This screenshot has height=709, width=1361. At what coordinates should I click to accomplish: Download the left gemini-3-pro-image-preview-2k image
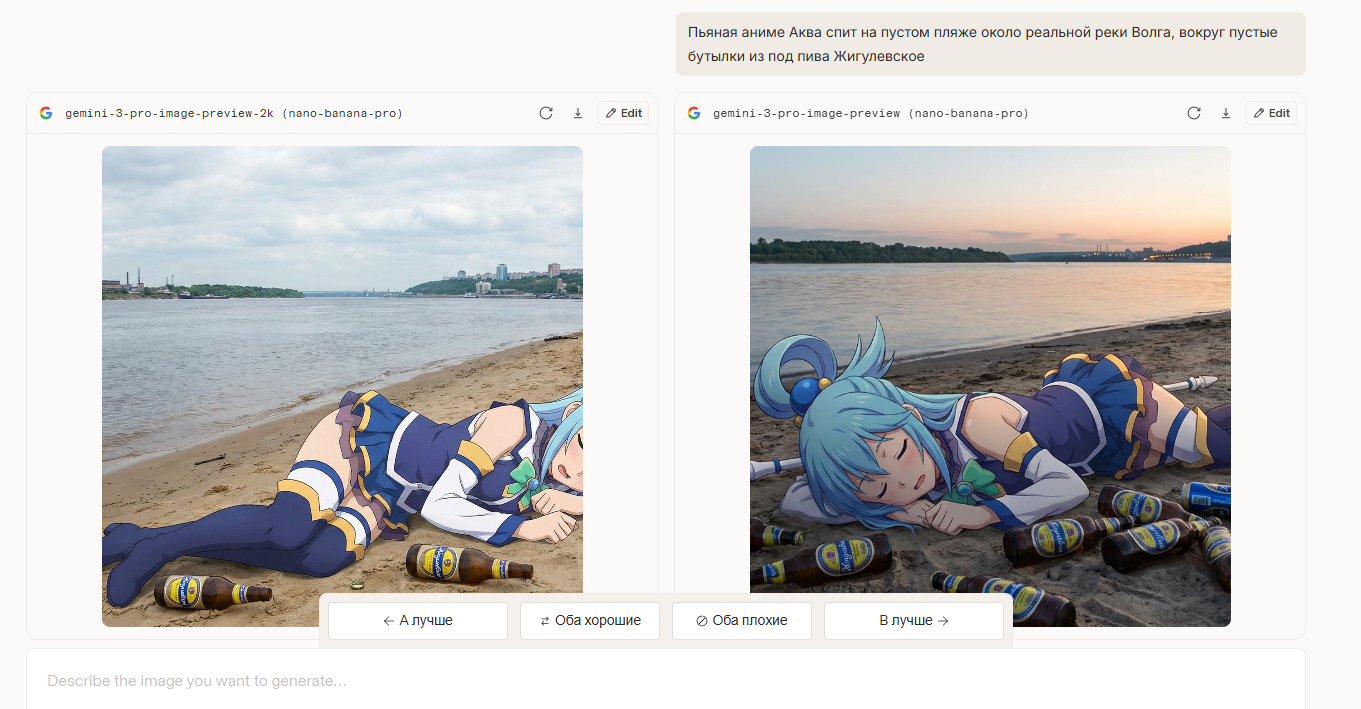click(578, 113)
